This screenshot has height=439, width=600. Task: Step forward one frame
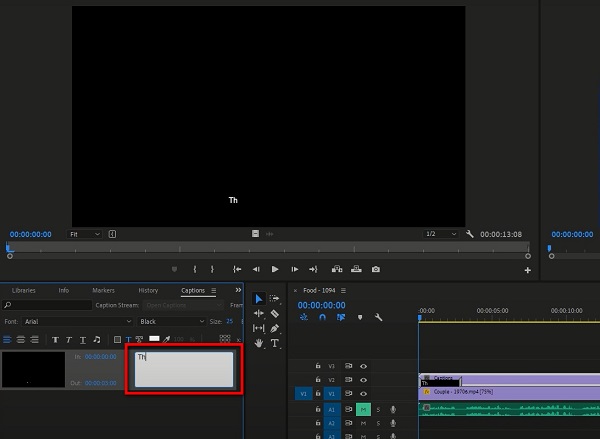[x=294, y=269]
